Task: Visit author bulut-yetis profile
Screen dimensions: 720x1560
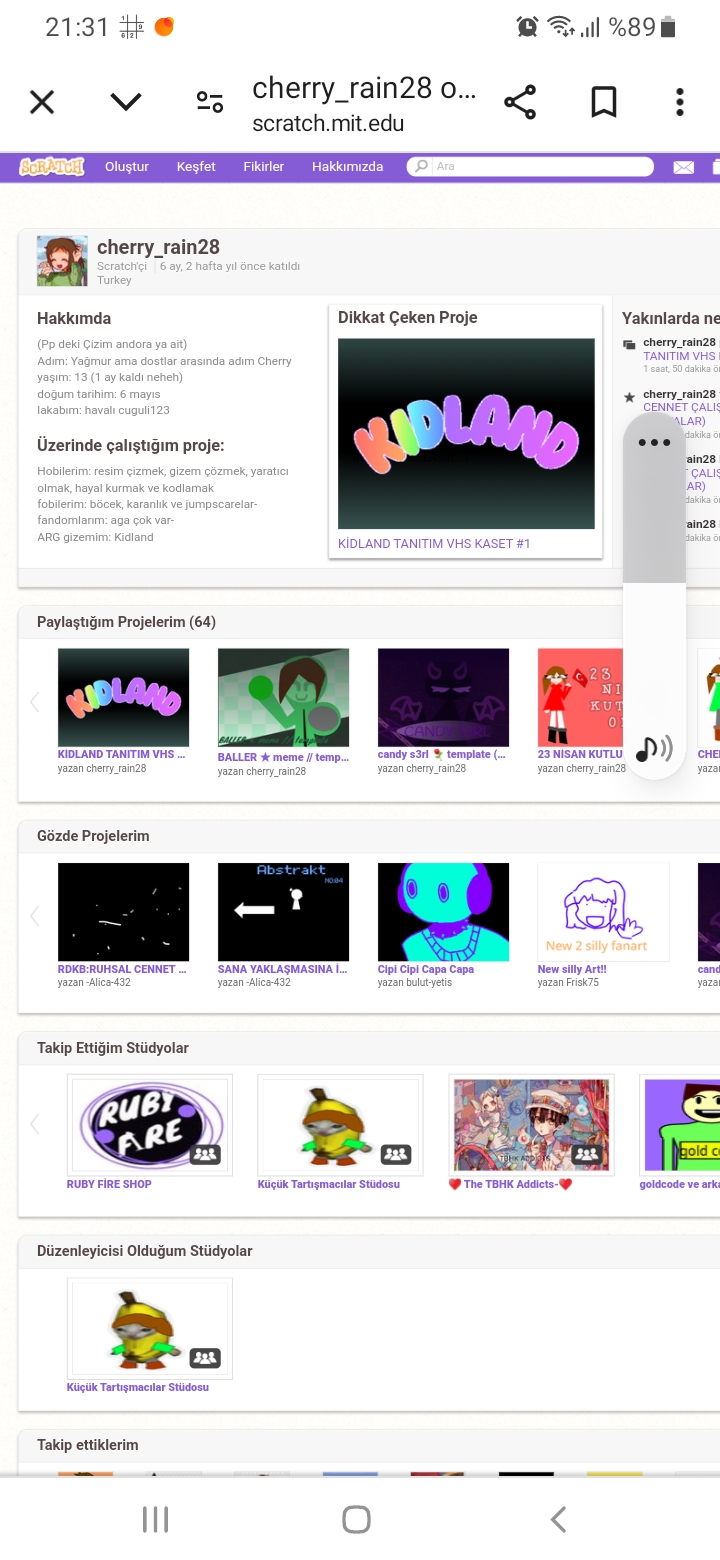Action: [x=429, y=983]
